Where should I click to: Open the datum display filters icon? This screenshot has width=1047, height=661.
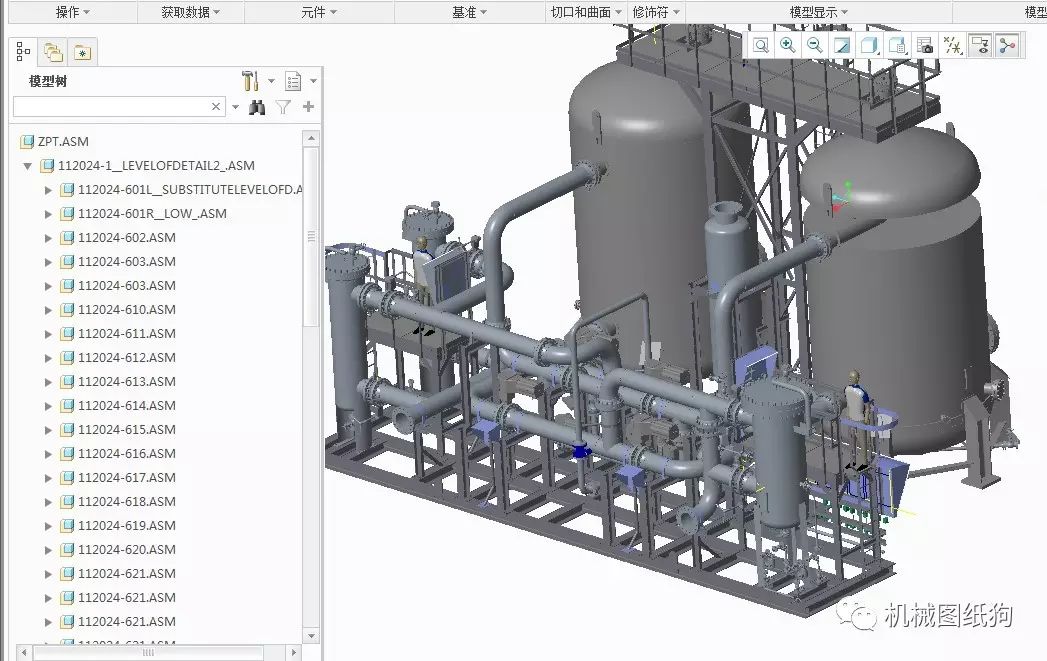(x=952, y=45)
